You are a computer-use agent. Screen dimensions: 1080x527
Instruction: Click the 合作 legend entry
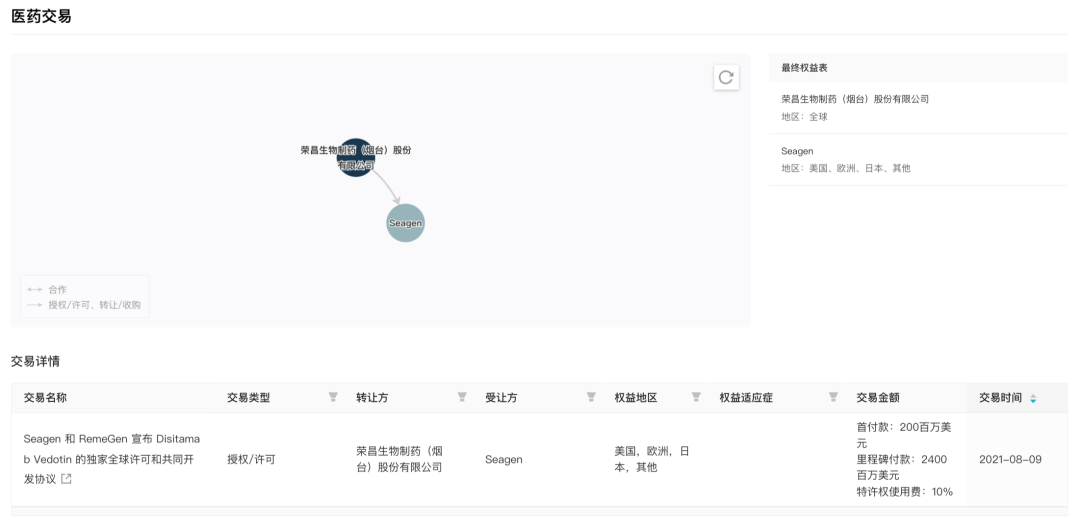[47, 289]
